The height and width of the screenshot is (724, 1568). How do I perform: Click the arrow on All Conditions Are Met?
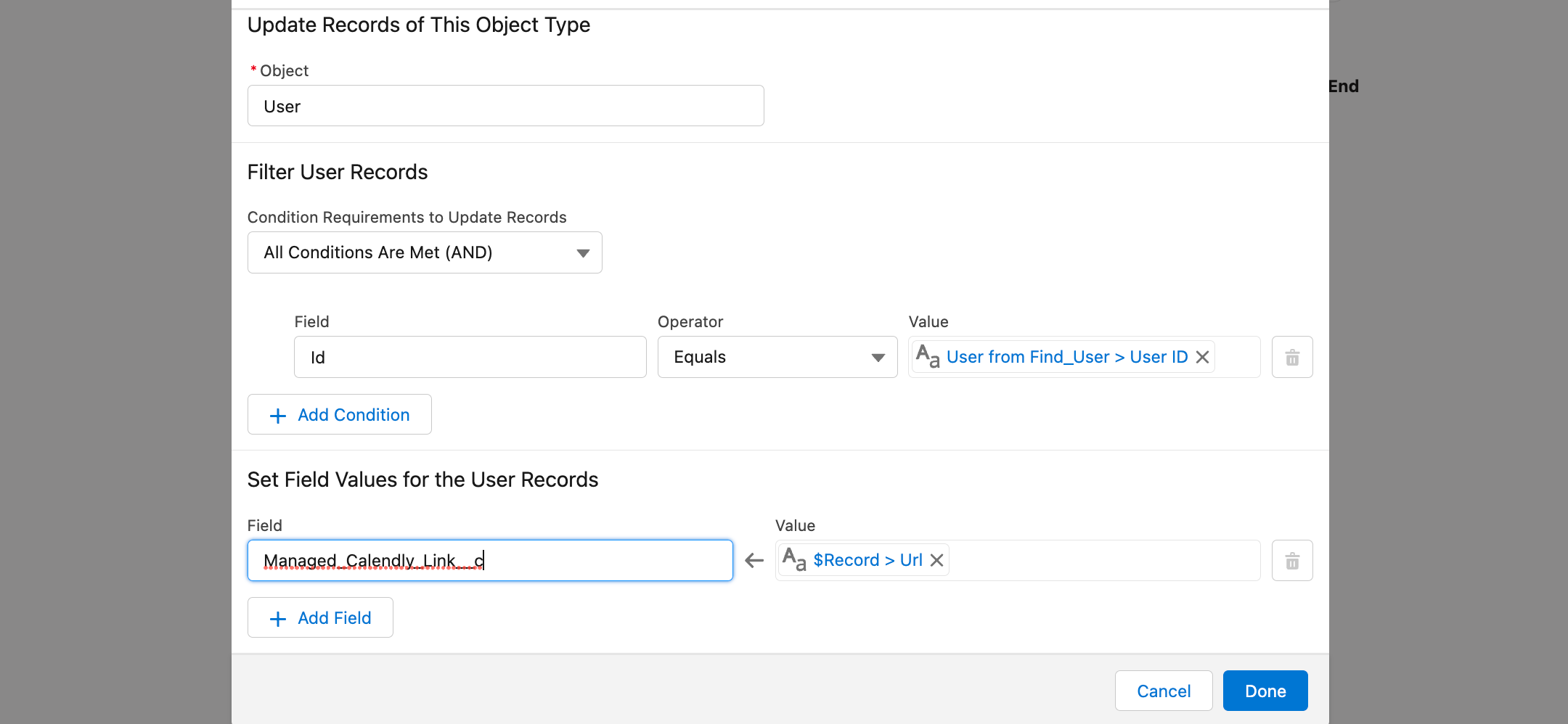582,253
